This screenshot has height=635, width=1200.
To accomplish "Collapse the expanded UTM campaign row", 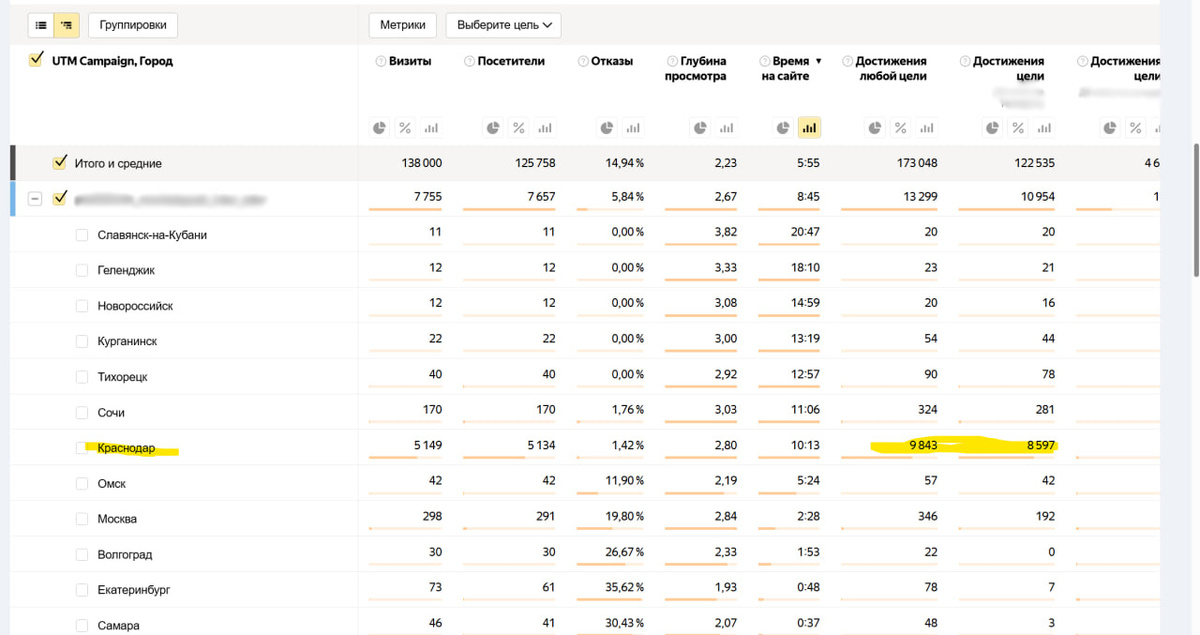I will click(35, 198).
